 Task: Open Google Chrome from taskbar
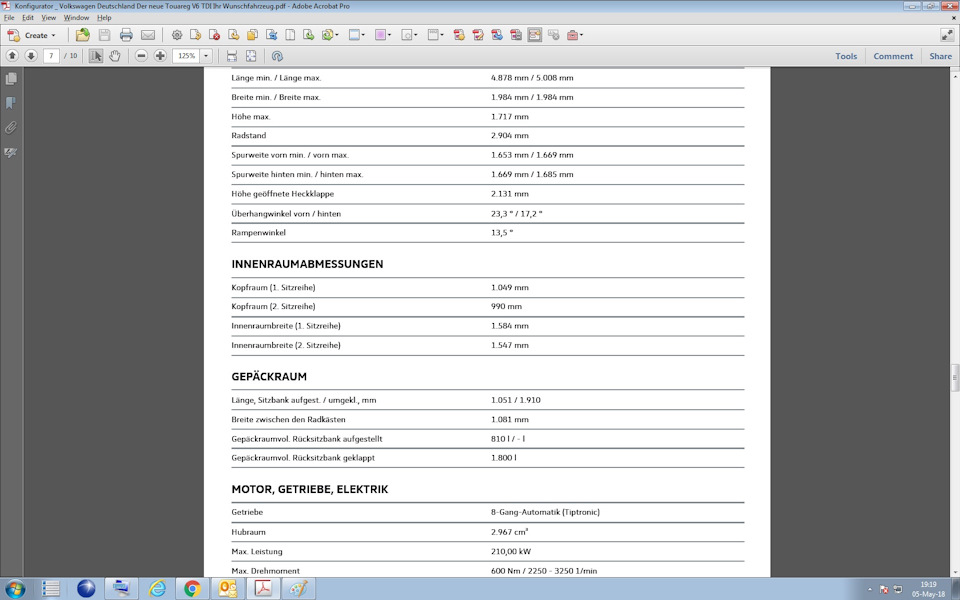(192, 588)
